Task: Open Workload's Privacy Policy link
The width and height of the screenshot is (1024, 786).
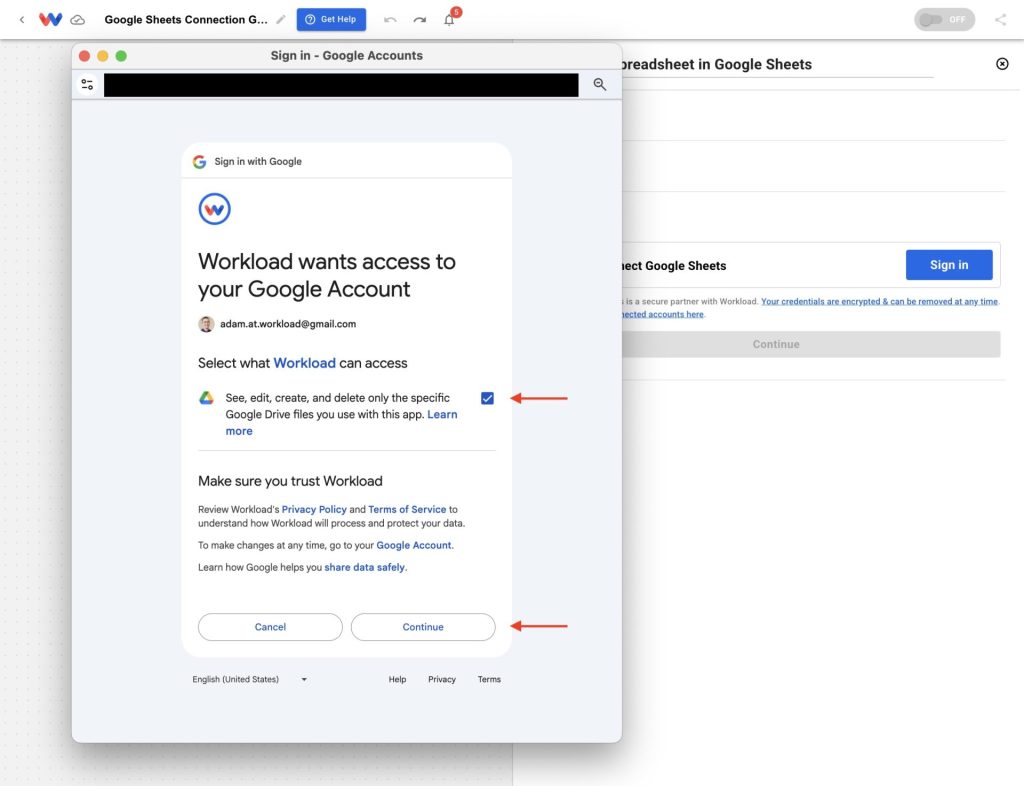Action: pos(314,509)
